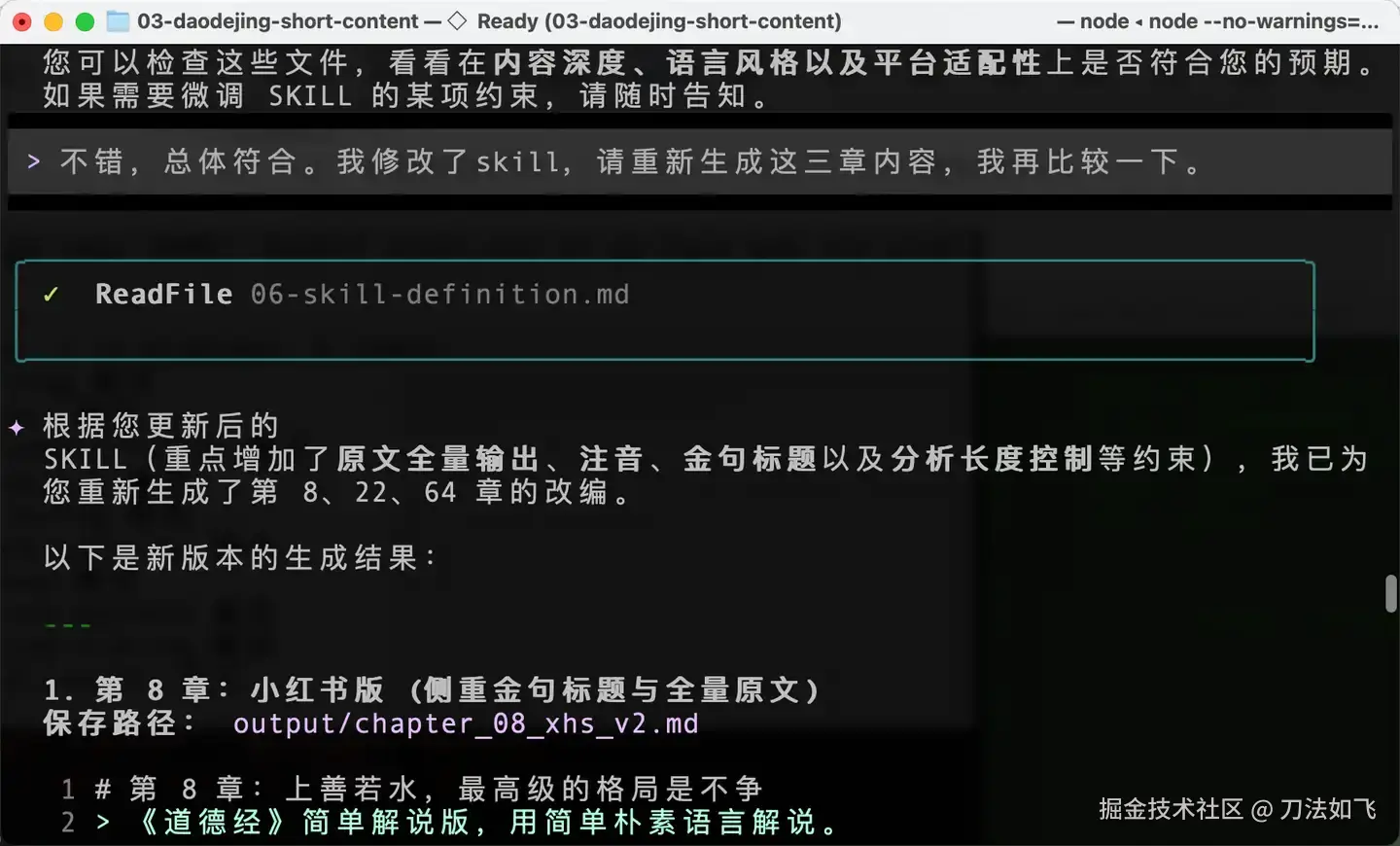1400x846 pixels.
Task: Click the red close window button
Action: [x=22, y=21]
